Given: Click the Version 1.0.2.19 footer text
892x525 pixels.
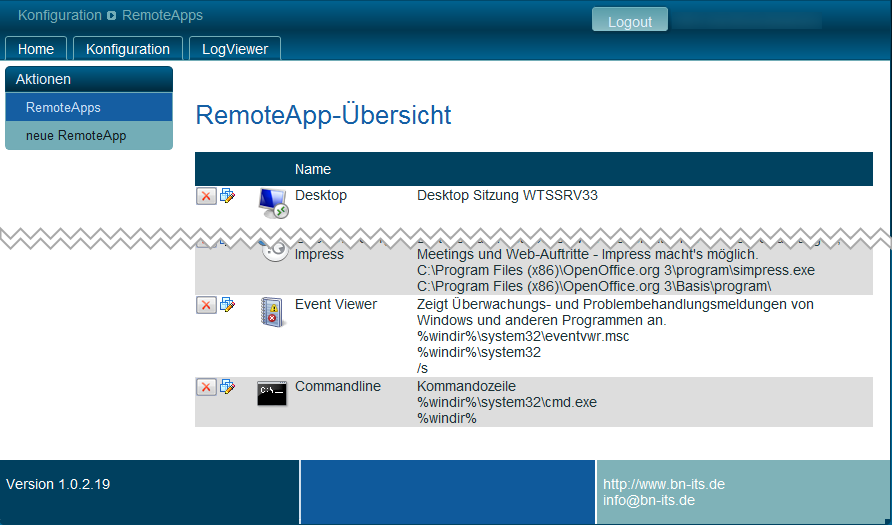Looking at the screenshot, I should pyautogui.click(x=58, y=484).
